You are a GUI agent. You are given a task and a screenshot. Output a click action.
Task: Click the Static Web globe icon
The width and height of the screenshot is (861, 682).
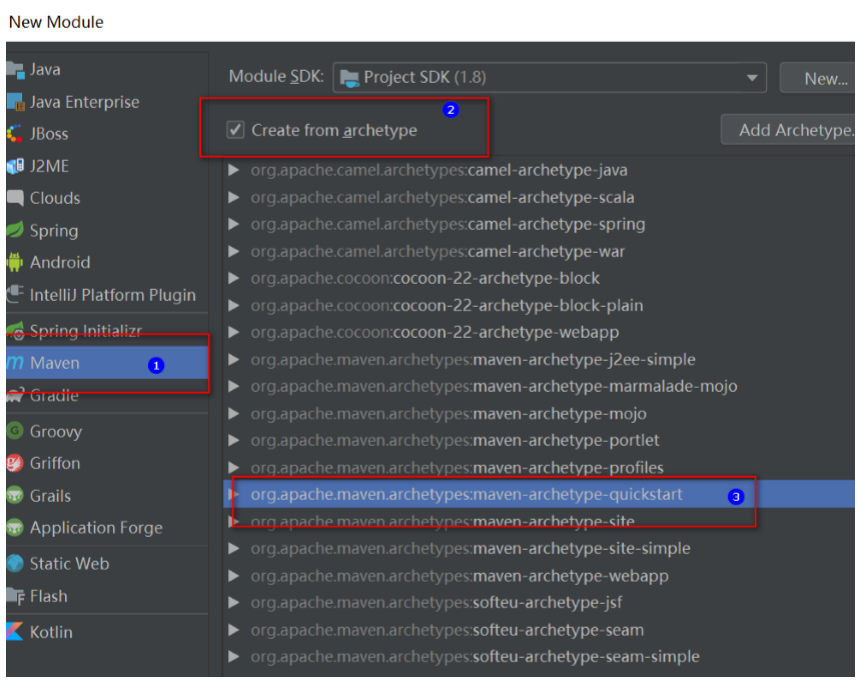[x=15, y=563]
